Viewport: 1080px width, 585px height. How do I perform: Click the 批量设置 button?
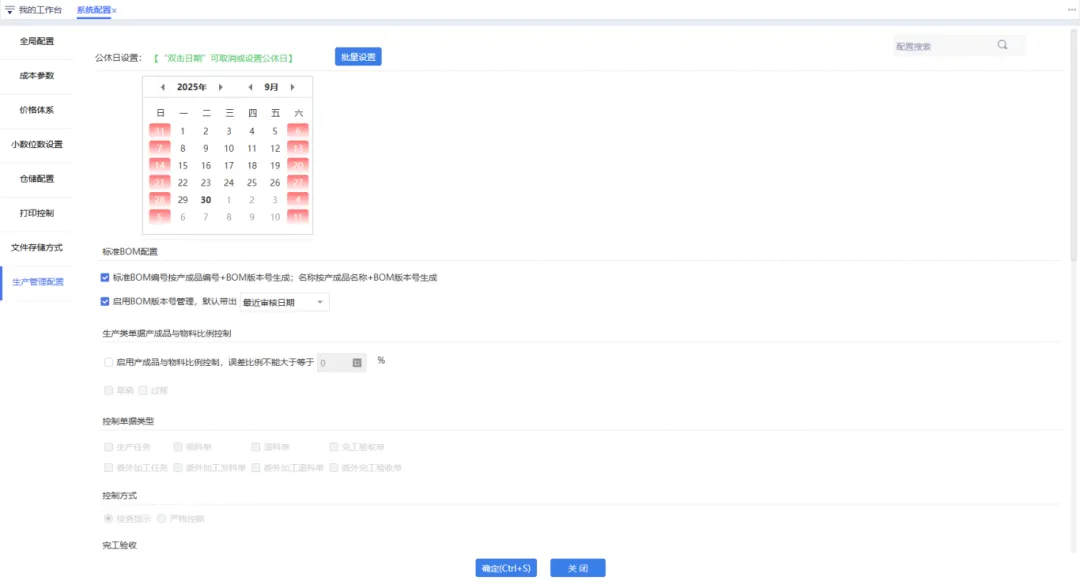[x=358, y=57]
